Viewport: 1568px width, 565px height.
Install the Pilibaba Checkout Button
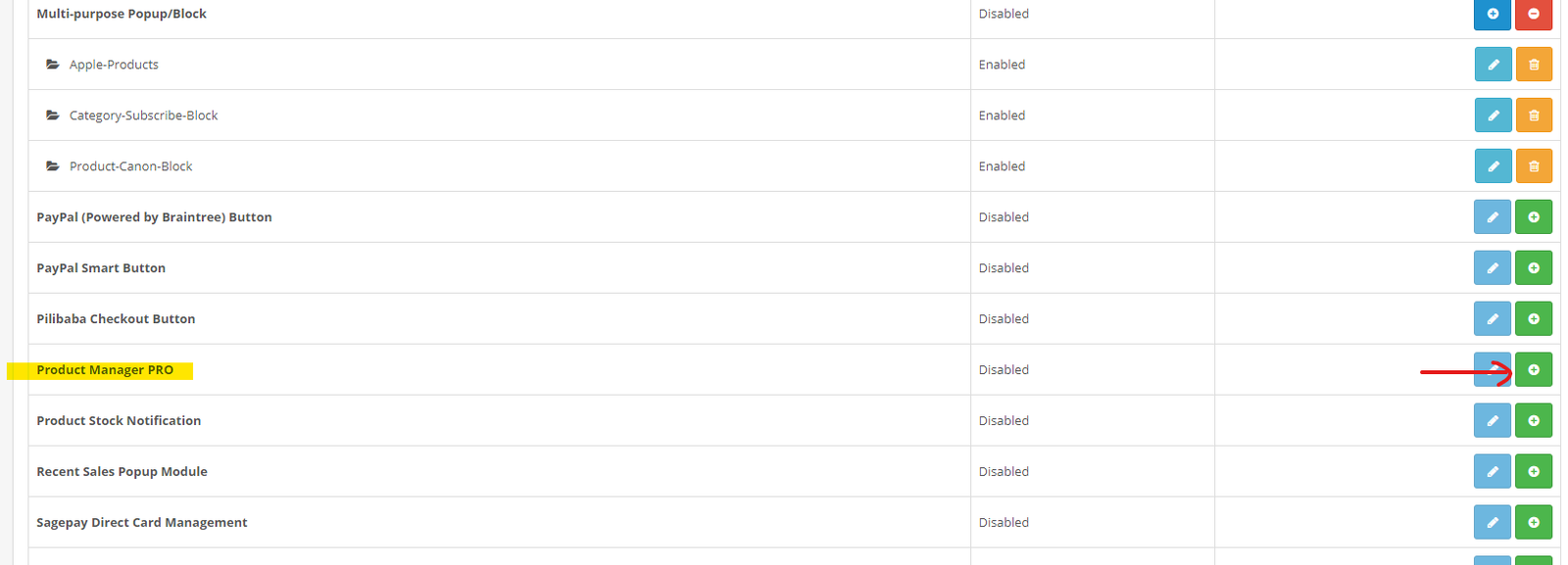[x=1533, y=319]
